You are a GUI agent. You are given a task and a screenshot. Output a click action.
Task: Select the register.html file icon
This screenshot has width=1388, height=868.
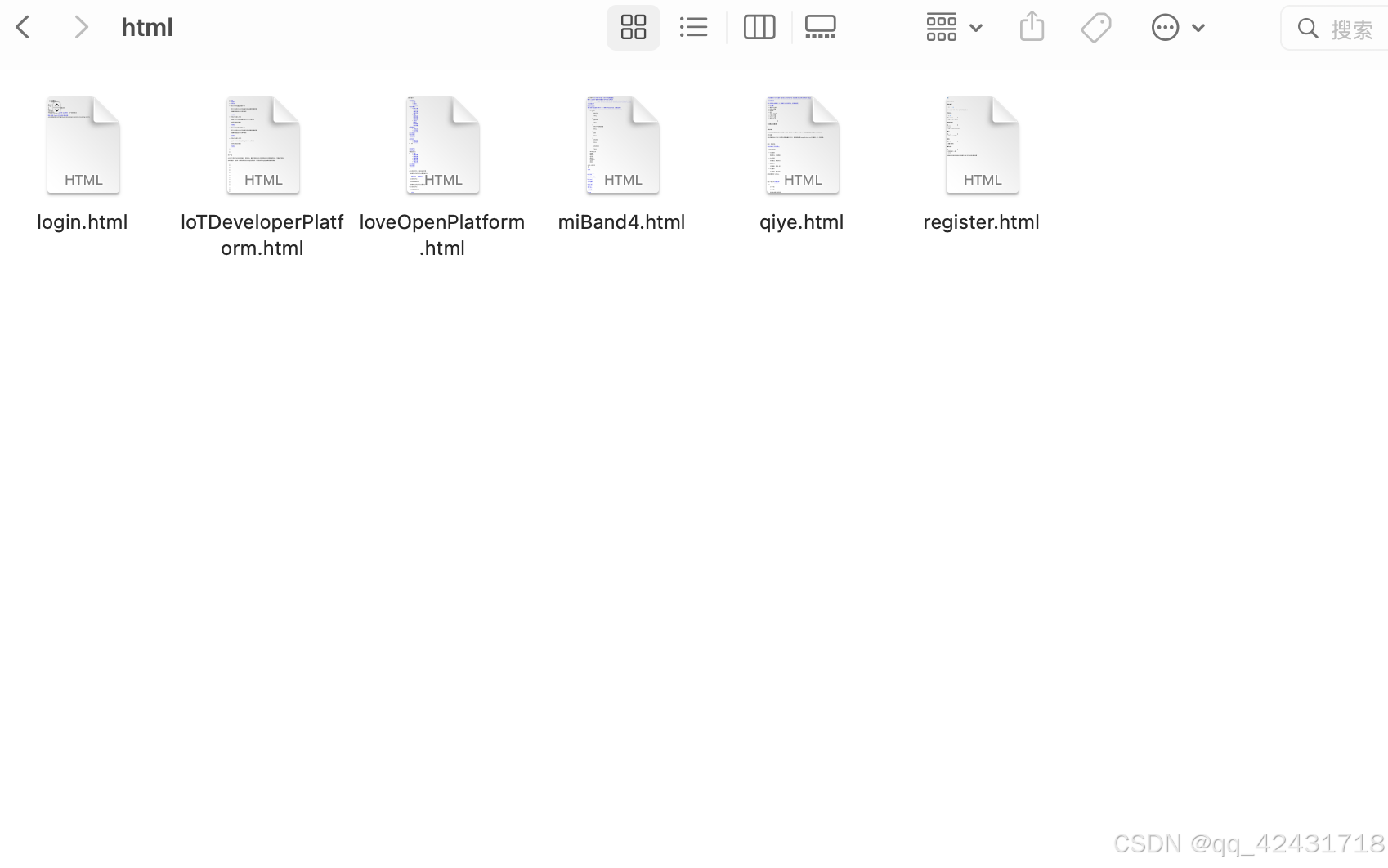[983, 145]
